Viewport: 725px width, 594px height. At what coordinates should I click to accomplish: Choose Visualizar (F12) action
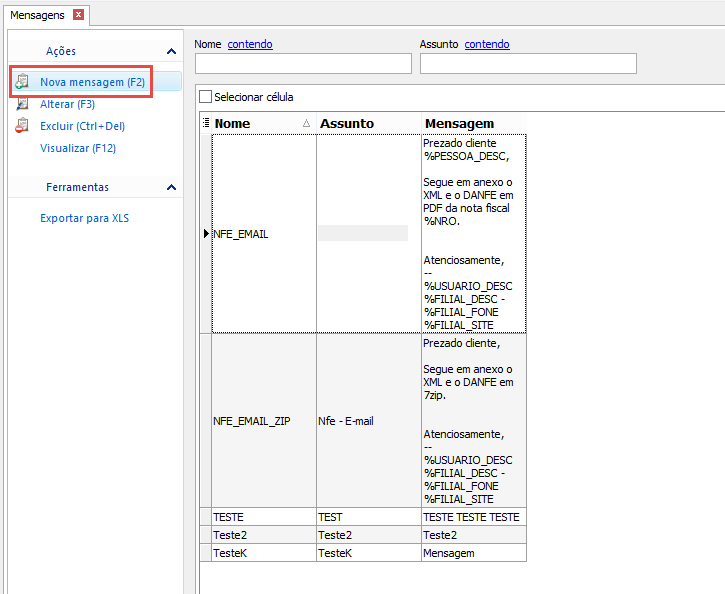[78, 148]
